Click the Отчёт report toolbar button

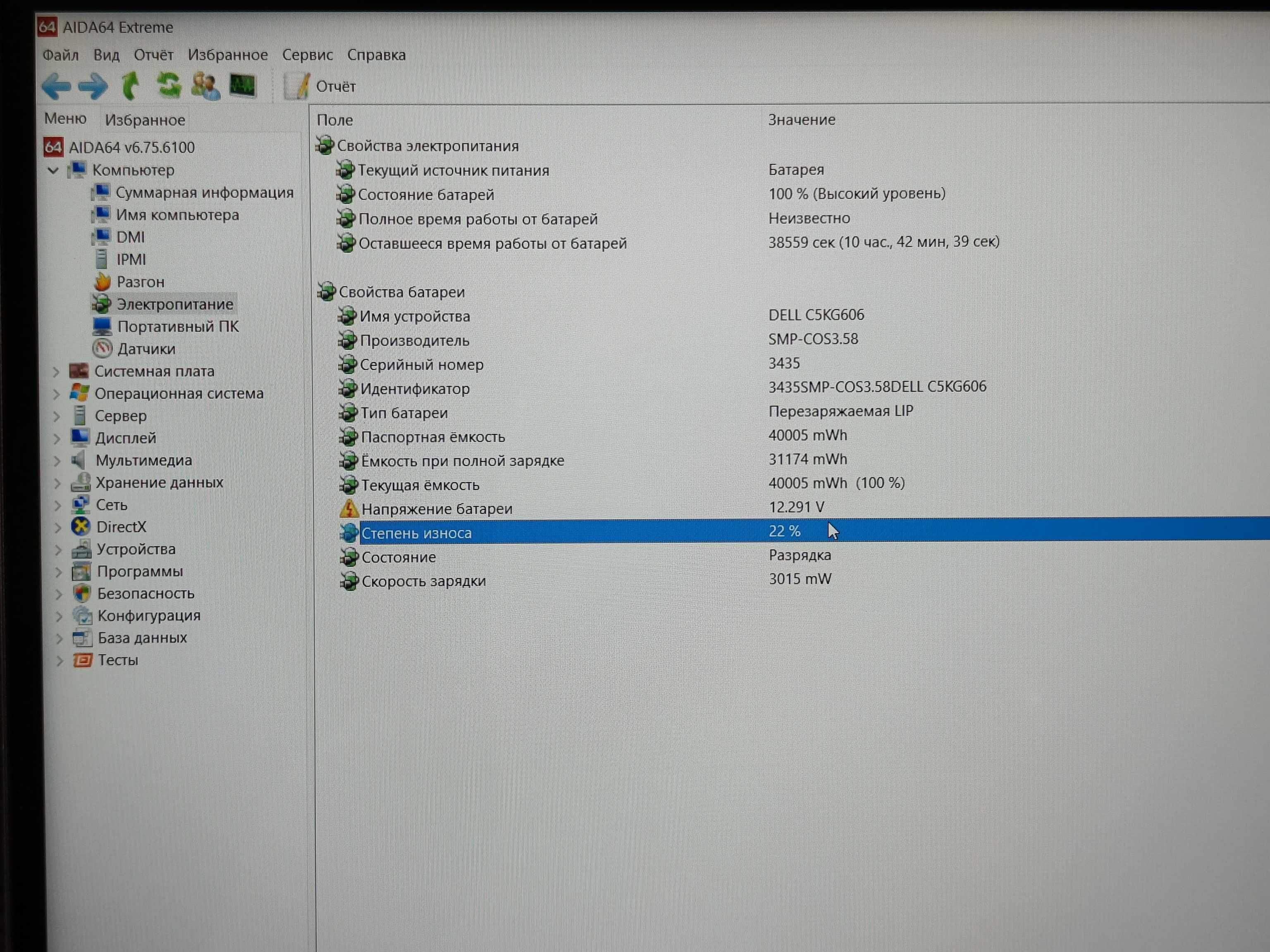[320, 87]
